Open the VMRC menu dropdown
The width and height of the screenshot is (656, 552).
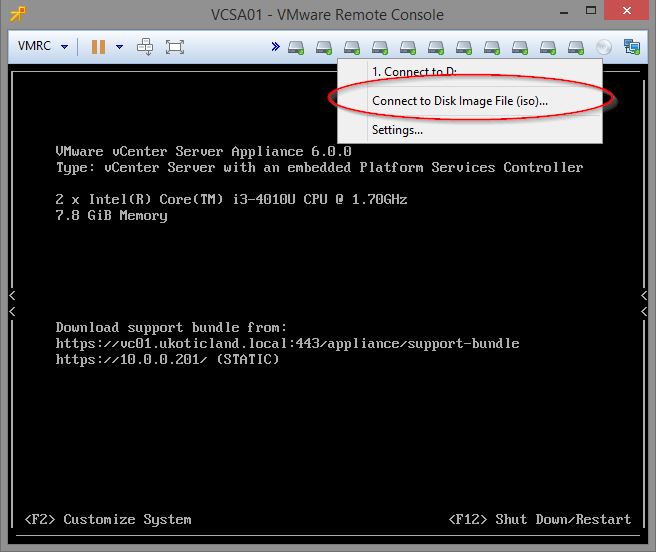pos(42,46)
